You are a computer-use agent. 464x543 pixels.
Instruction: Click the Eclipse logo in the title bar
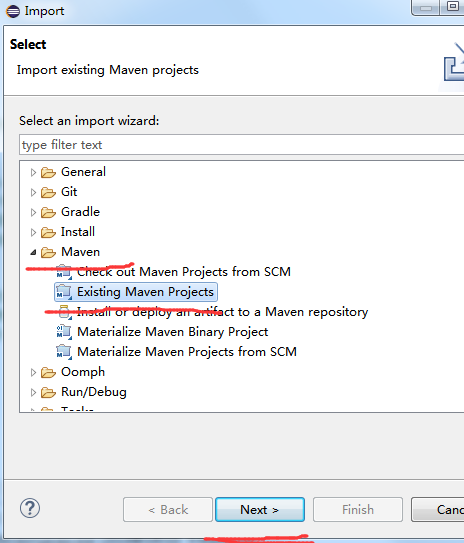[13, 11]
